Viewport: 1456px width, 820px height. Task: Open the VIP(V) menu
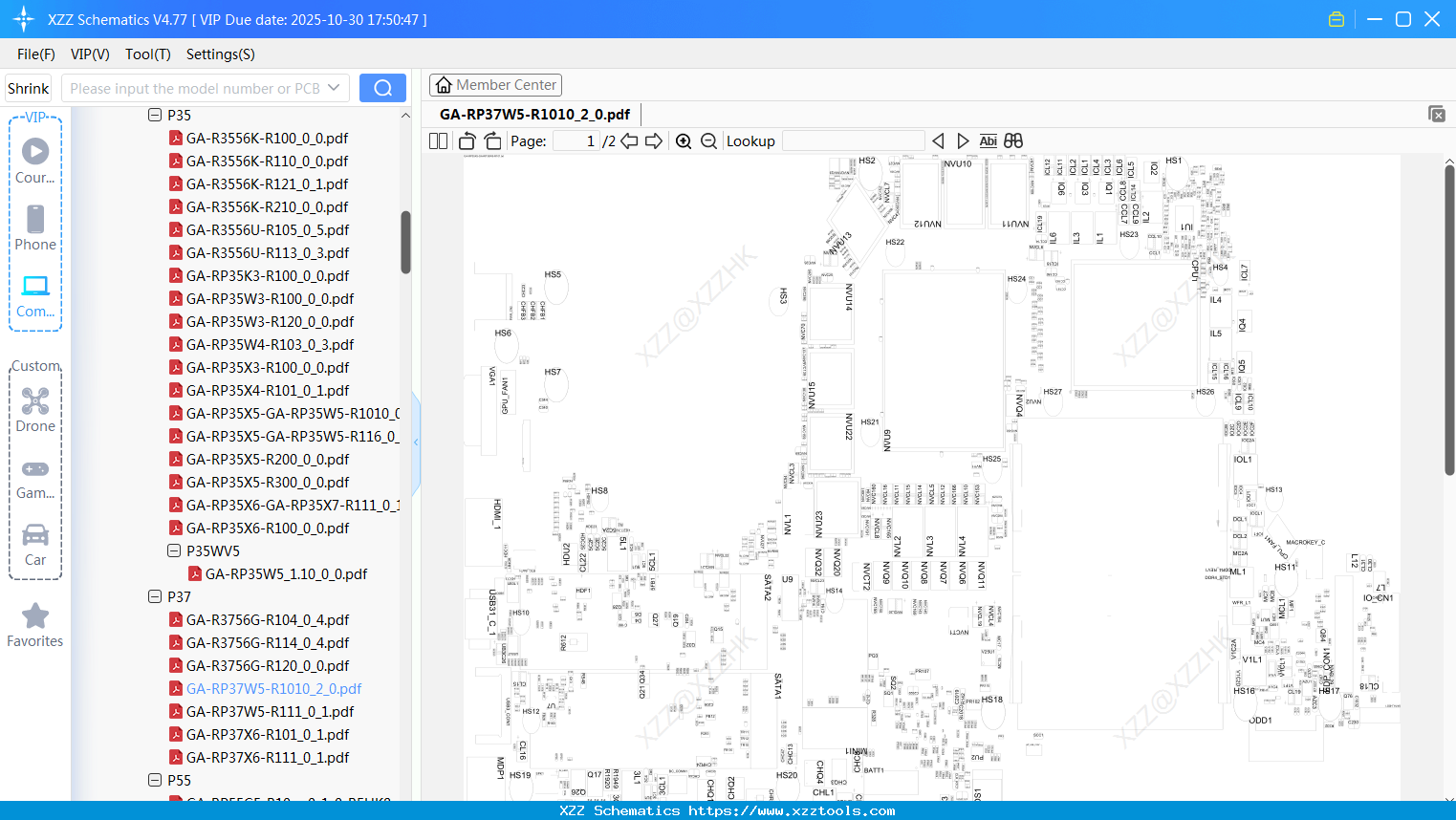coord(90,54)
